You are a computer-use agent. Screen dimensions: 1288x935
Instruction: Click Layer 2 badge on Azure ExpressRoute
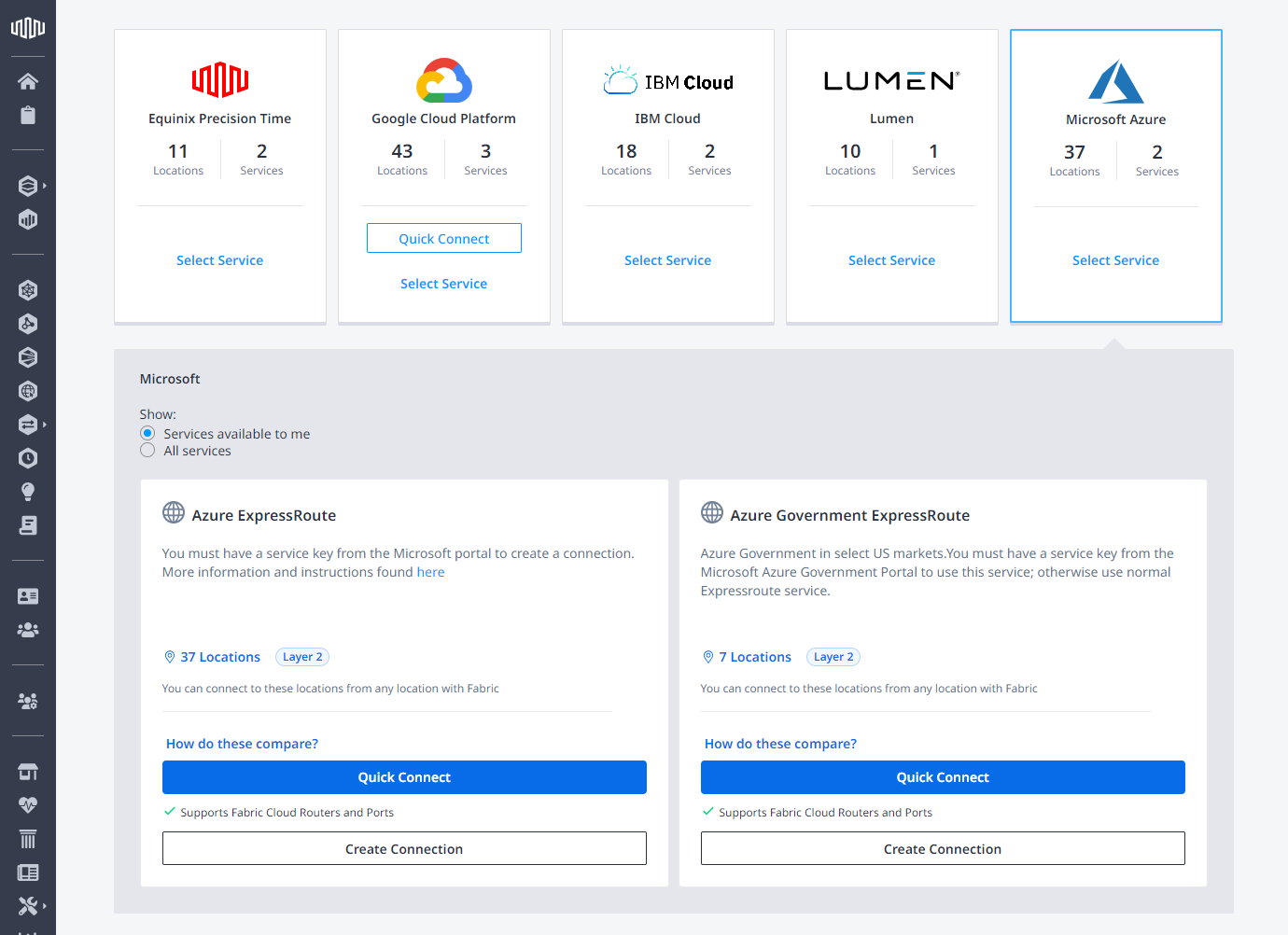coord(302,657)
